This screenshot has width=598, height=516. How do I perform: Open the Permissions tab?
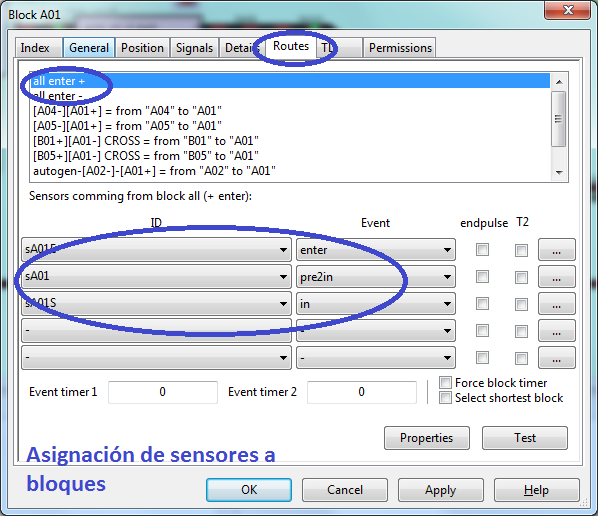[x=400, y=48]
